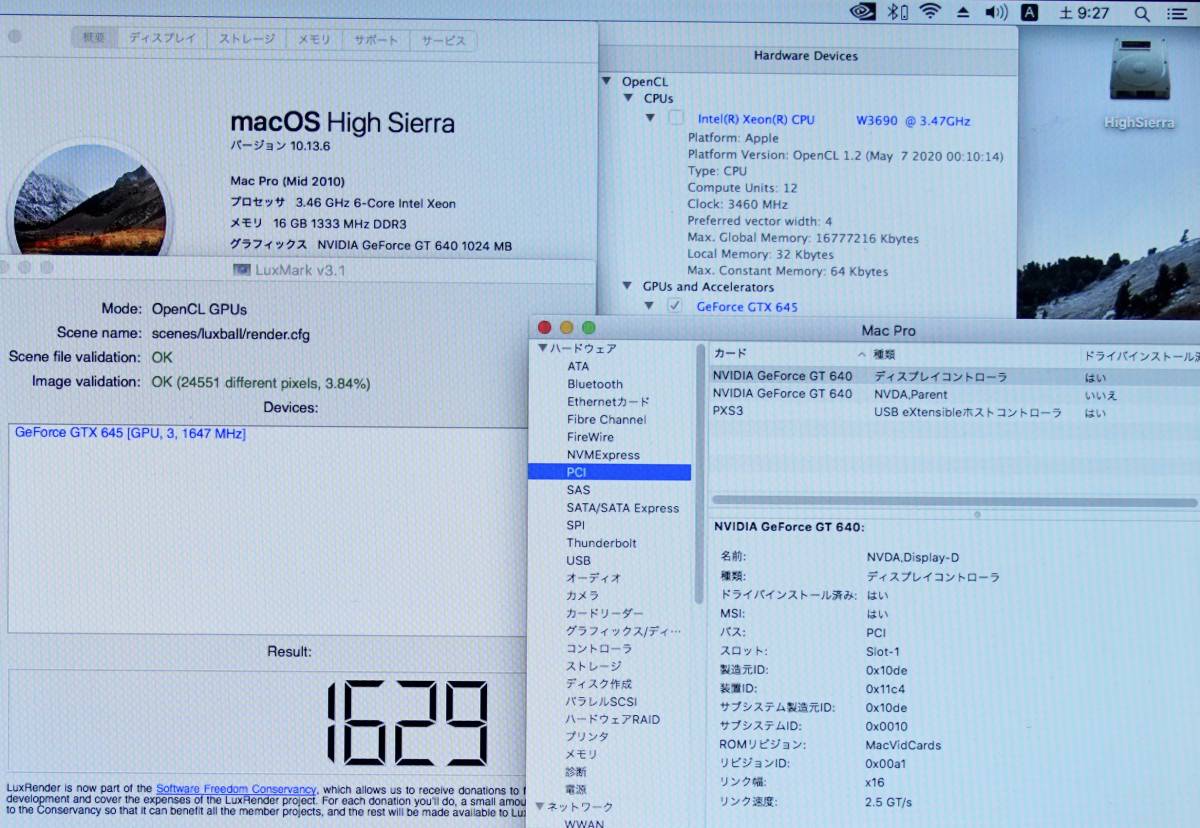The height and width of the screenshot is (828, 1200).
Task: Click the eject icon in the menu bar
Action: (x=963, y=12)
